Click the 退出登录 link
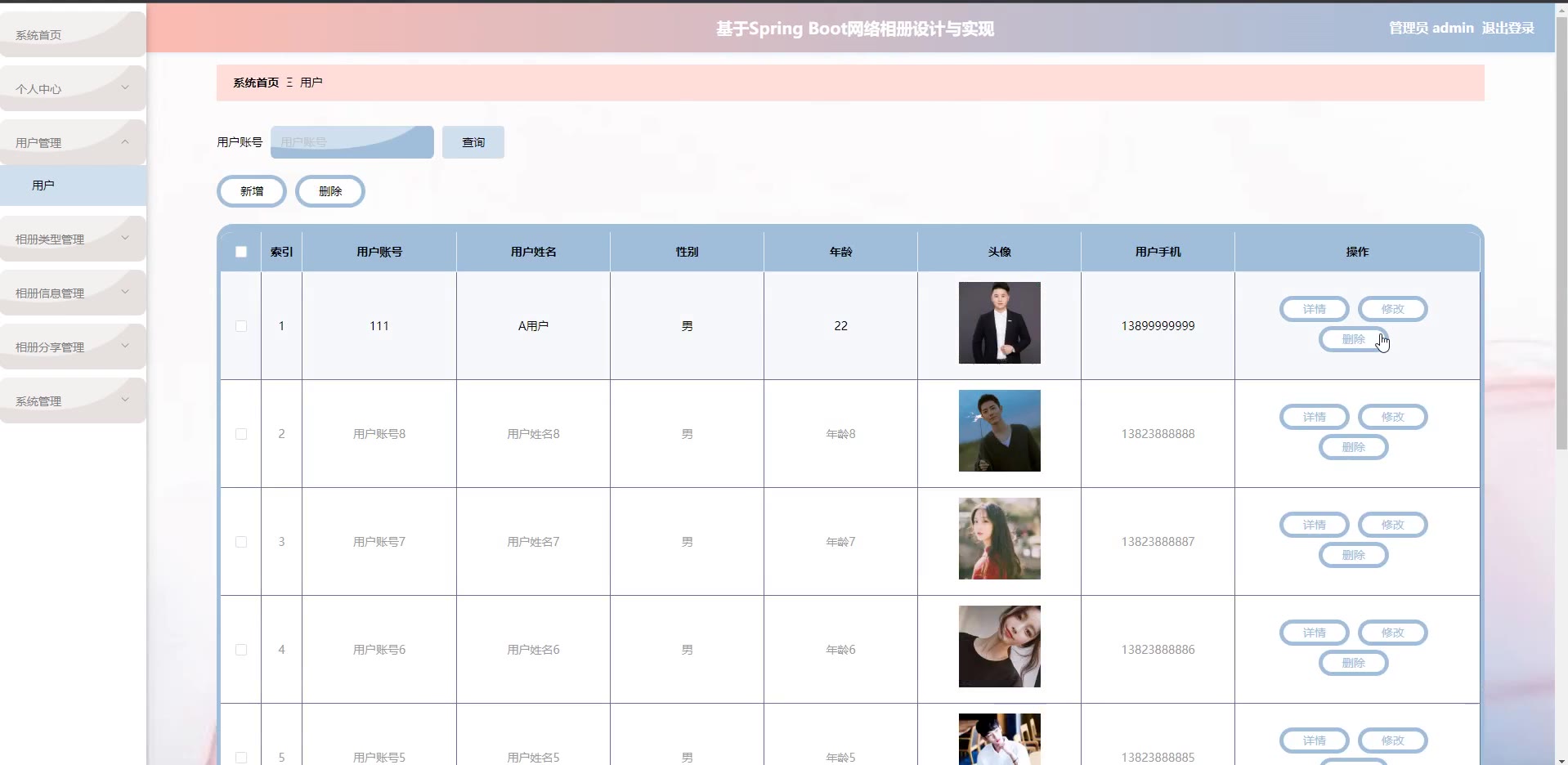Viewport: 1568px width, 765px height. (x=1508, y=28)
